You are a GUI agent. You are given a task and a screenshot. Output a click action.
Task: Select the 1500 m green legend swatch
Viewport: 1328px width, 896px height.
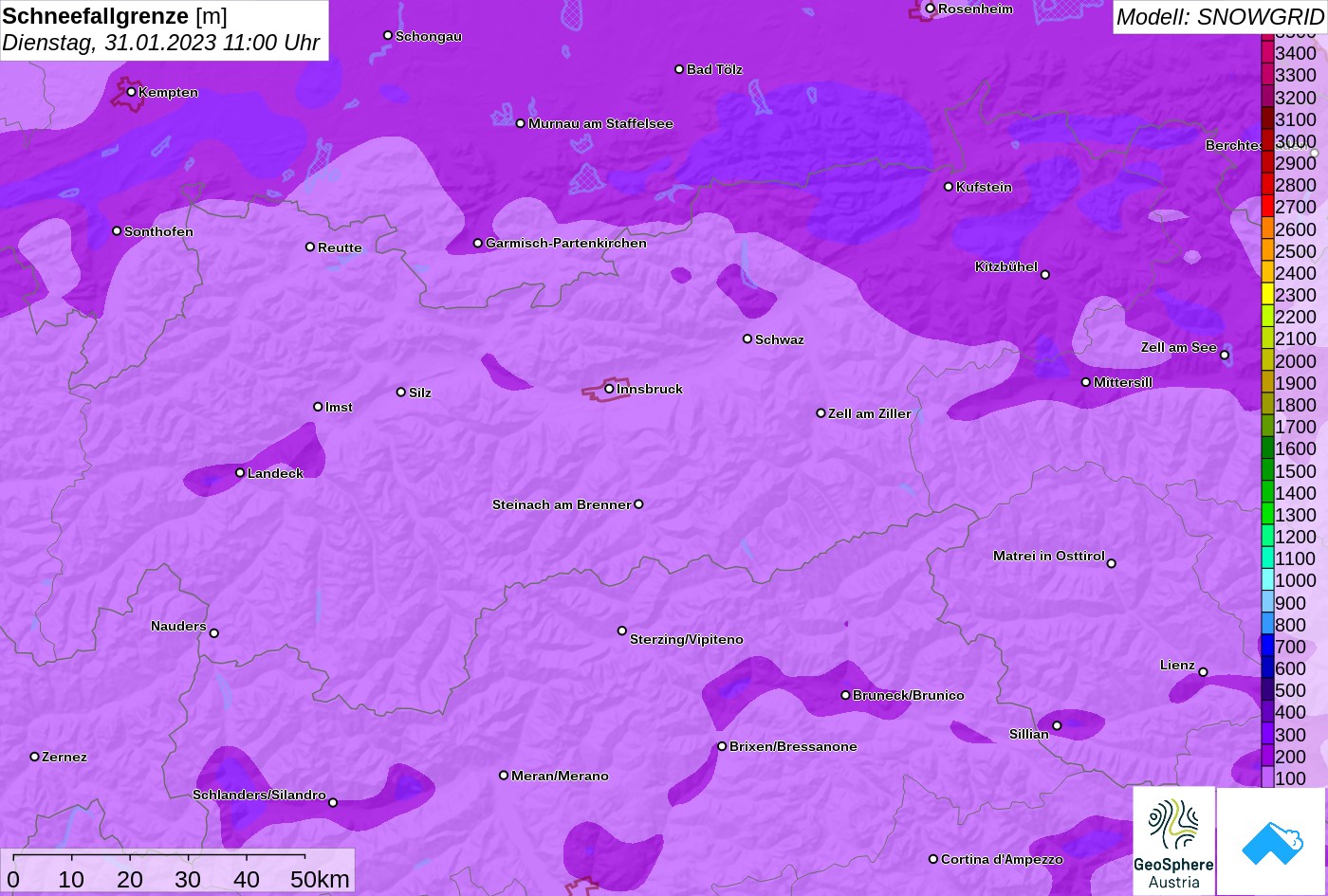(1267, 470)
